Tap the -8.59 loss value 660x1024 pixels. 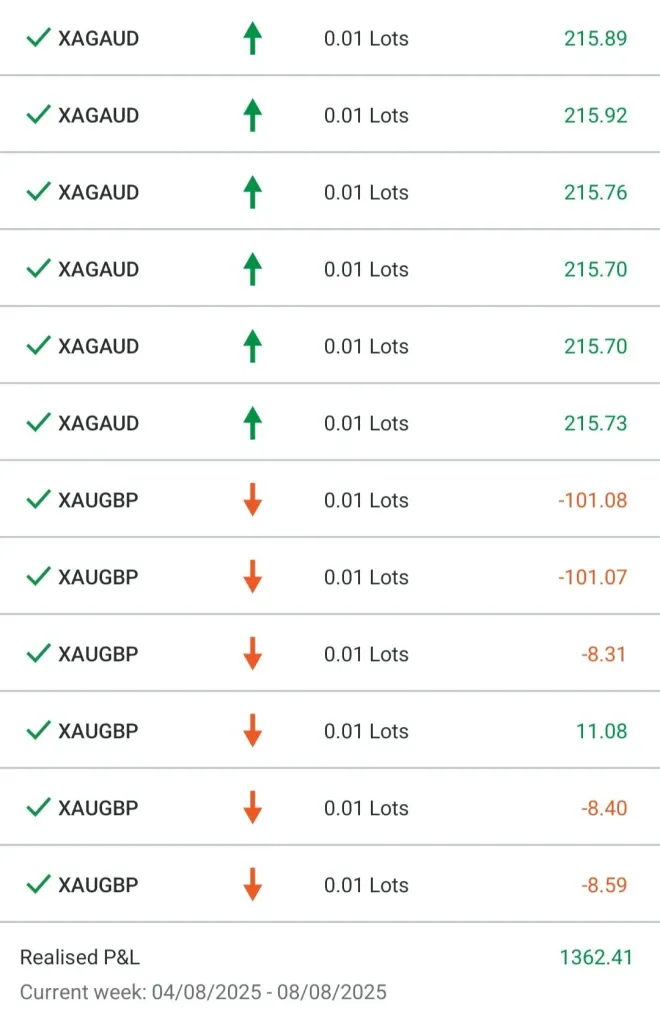coord(604,885)
